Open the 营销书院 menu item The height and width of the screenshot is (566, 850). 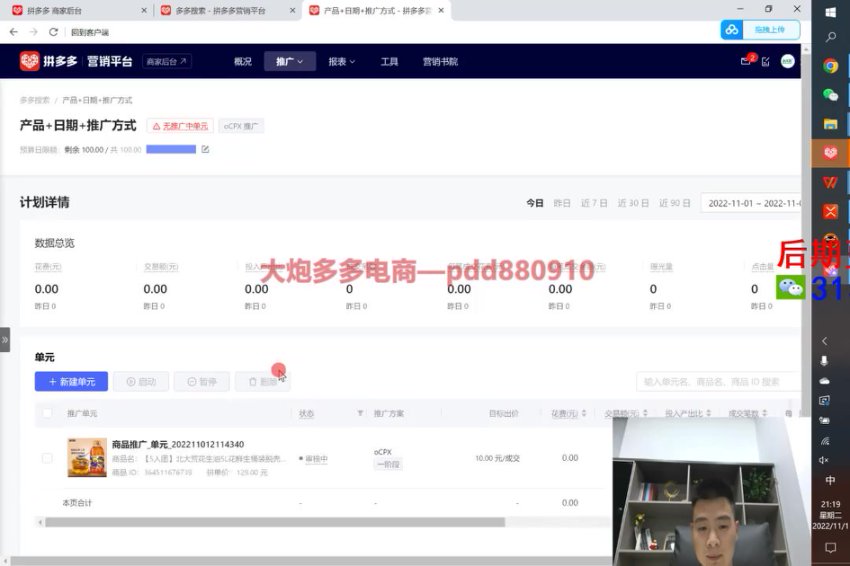tap(440, 61)
